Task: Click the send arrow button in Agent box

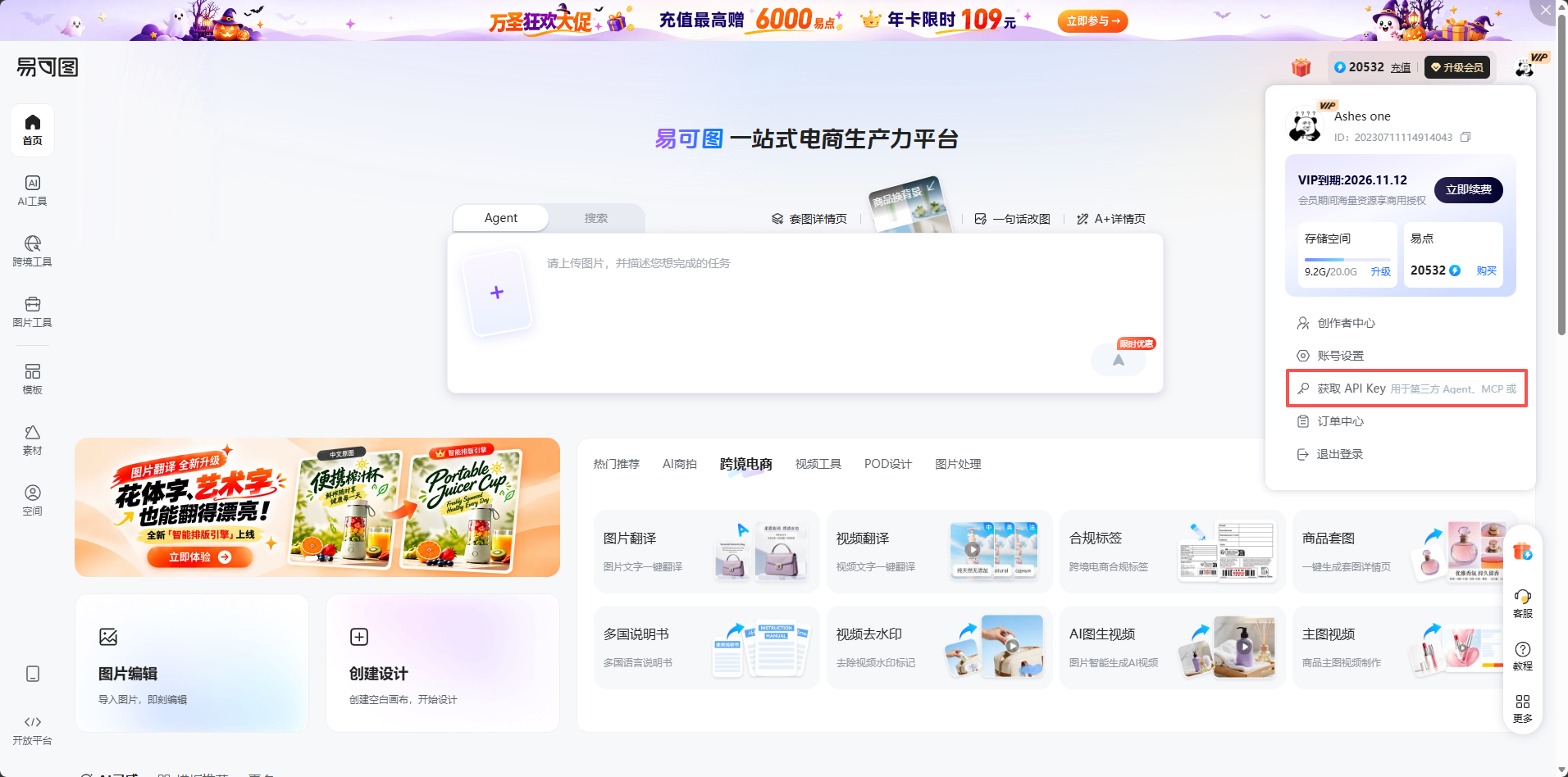Action: pos(1119,360)
